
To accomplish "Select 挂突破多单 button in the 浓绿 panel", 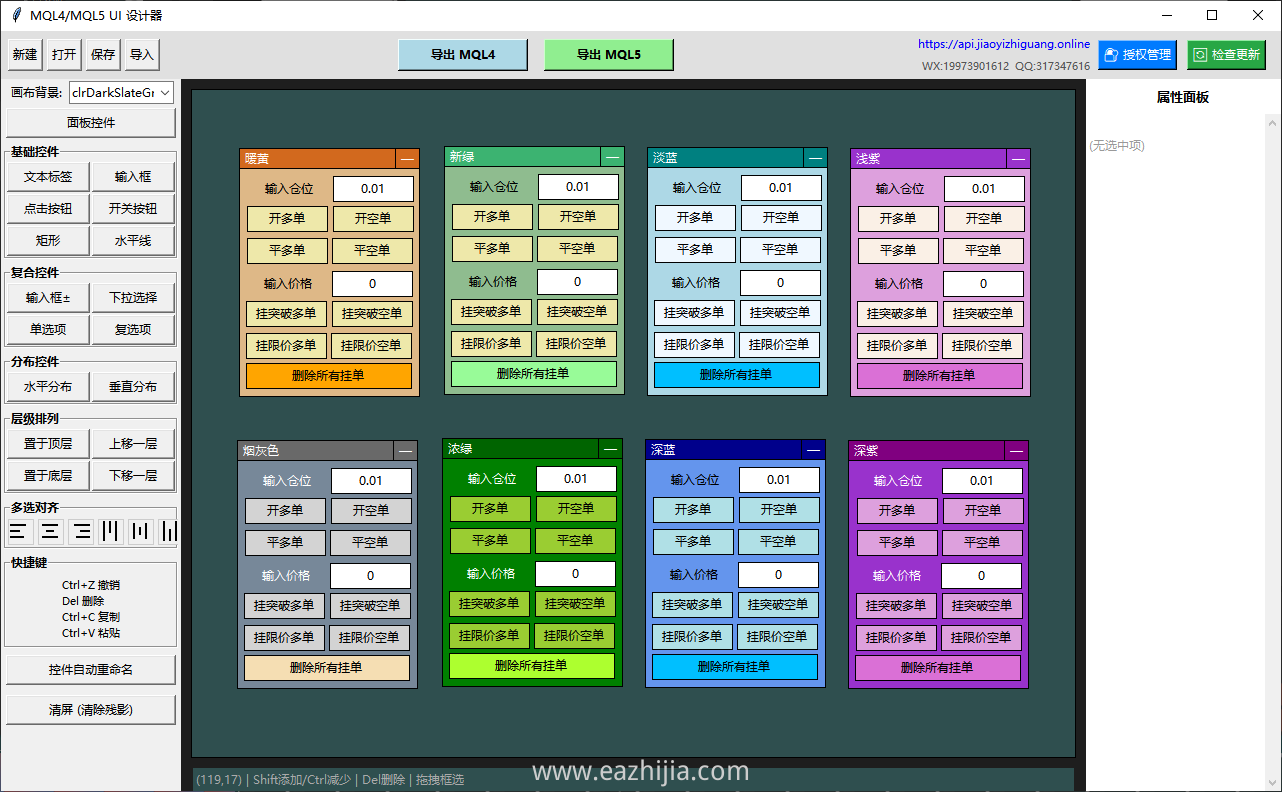I will [x=489, y=604].
